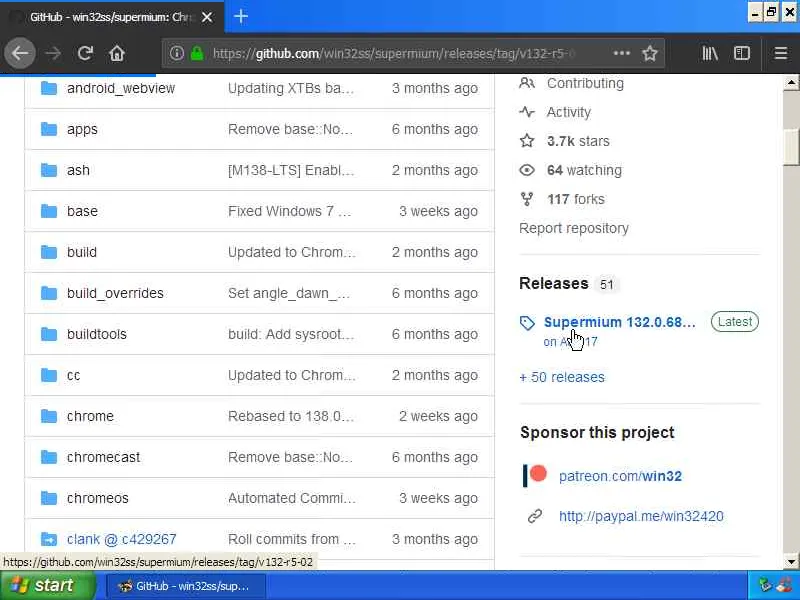Open the apps folder
800x600 pixels.
click(82, 130)
